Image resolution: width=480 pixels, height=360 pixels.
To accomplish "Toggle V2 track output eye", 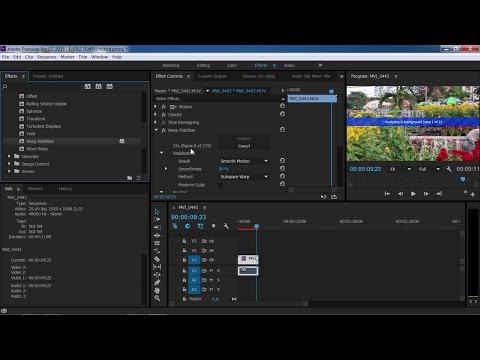I will 211,250.
